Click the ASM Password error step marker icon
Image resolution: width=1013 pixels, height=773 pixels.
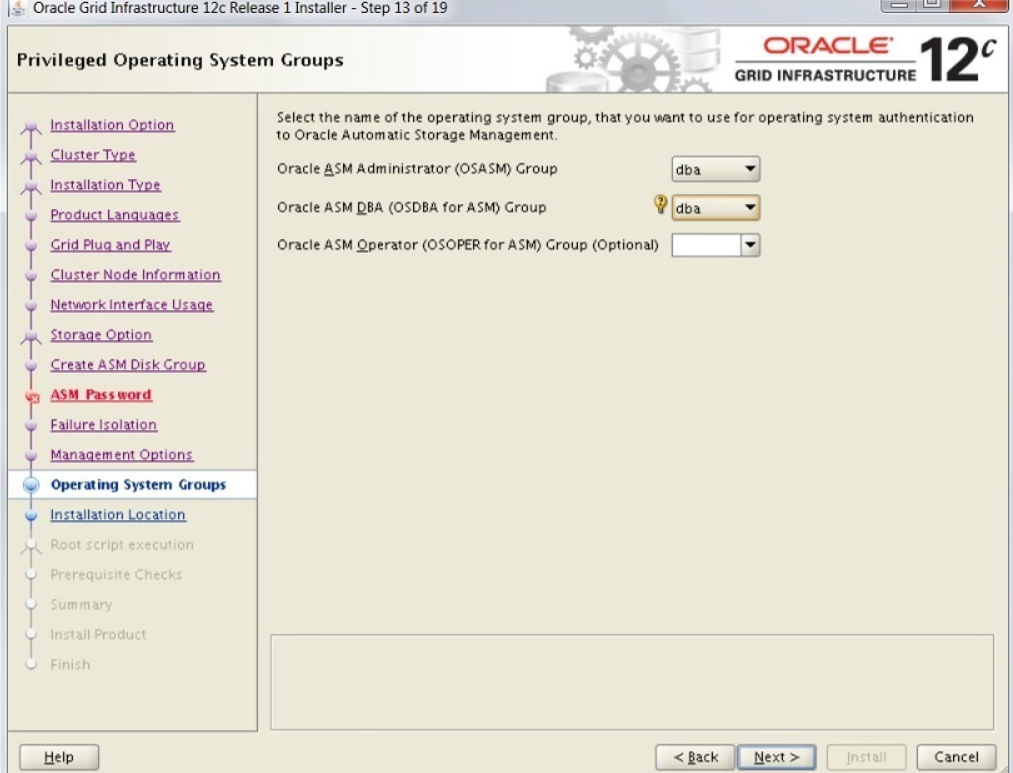[x=32, y=397]
